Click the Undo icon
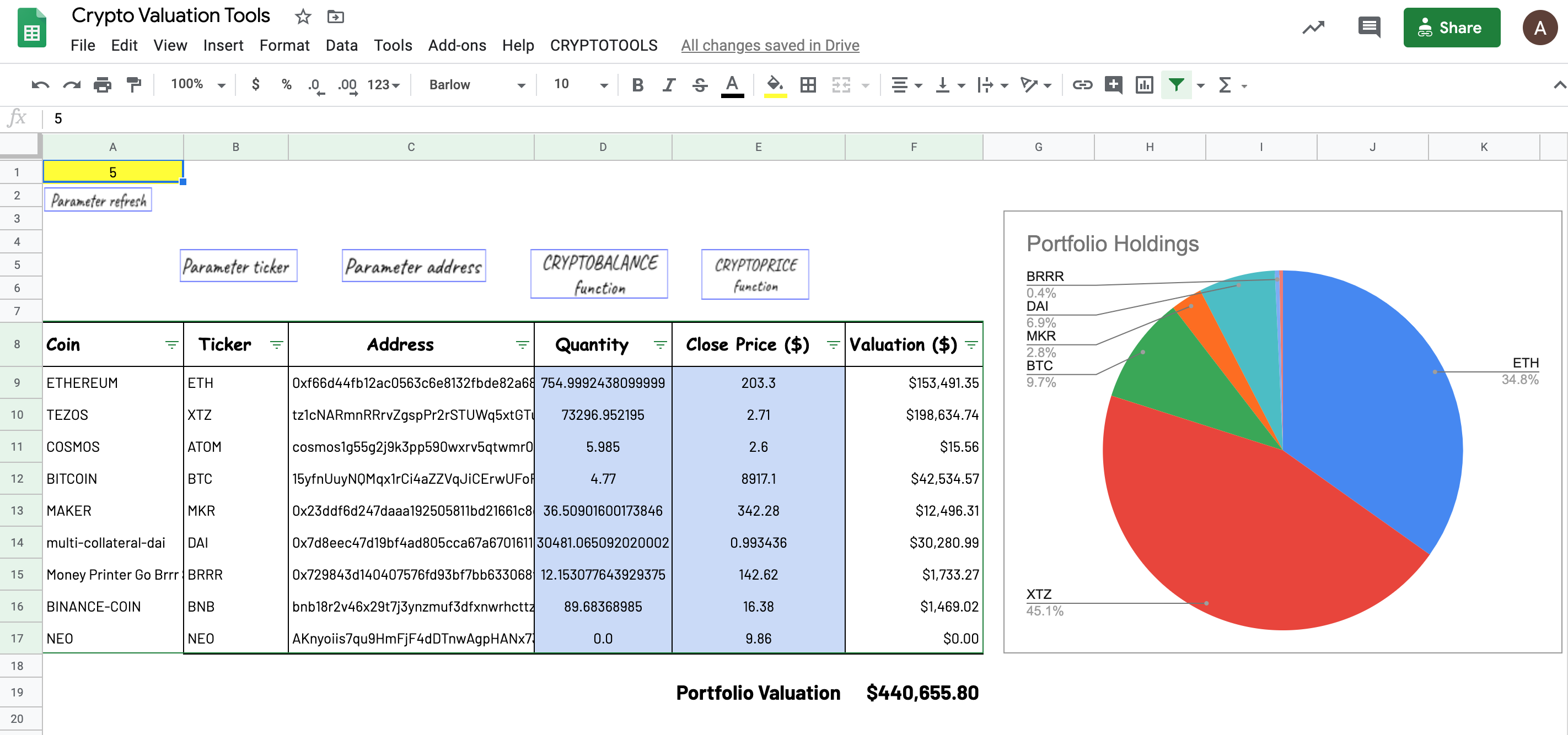 pyautogui.click(x=40, y=85)
